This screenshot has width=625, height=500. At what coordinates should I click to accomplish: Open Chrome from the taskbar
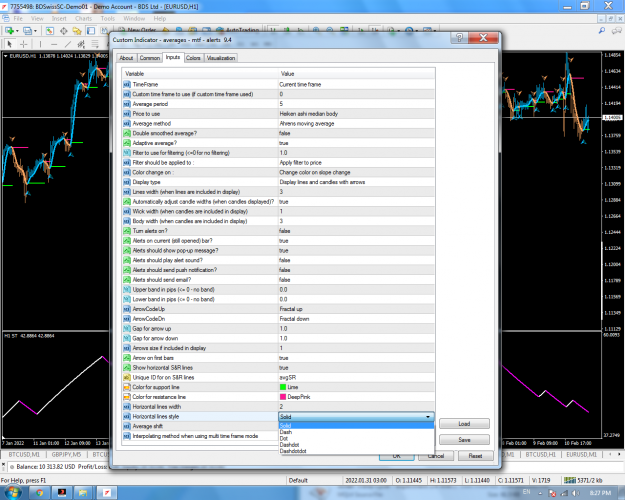pos(39,493)
